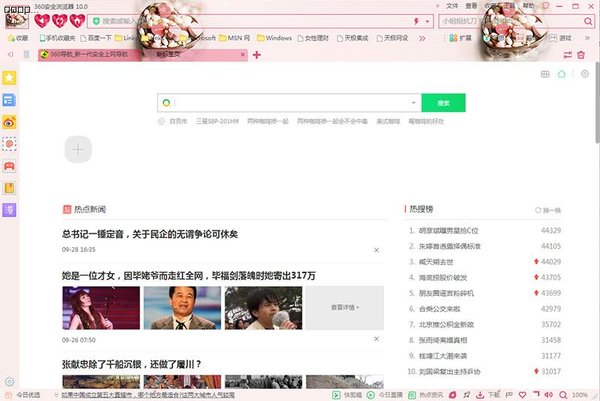The width and height of the screenshot is (600, 401).
Task: Click the tab list switch icon beside trash
Action: 567,55
